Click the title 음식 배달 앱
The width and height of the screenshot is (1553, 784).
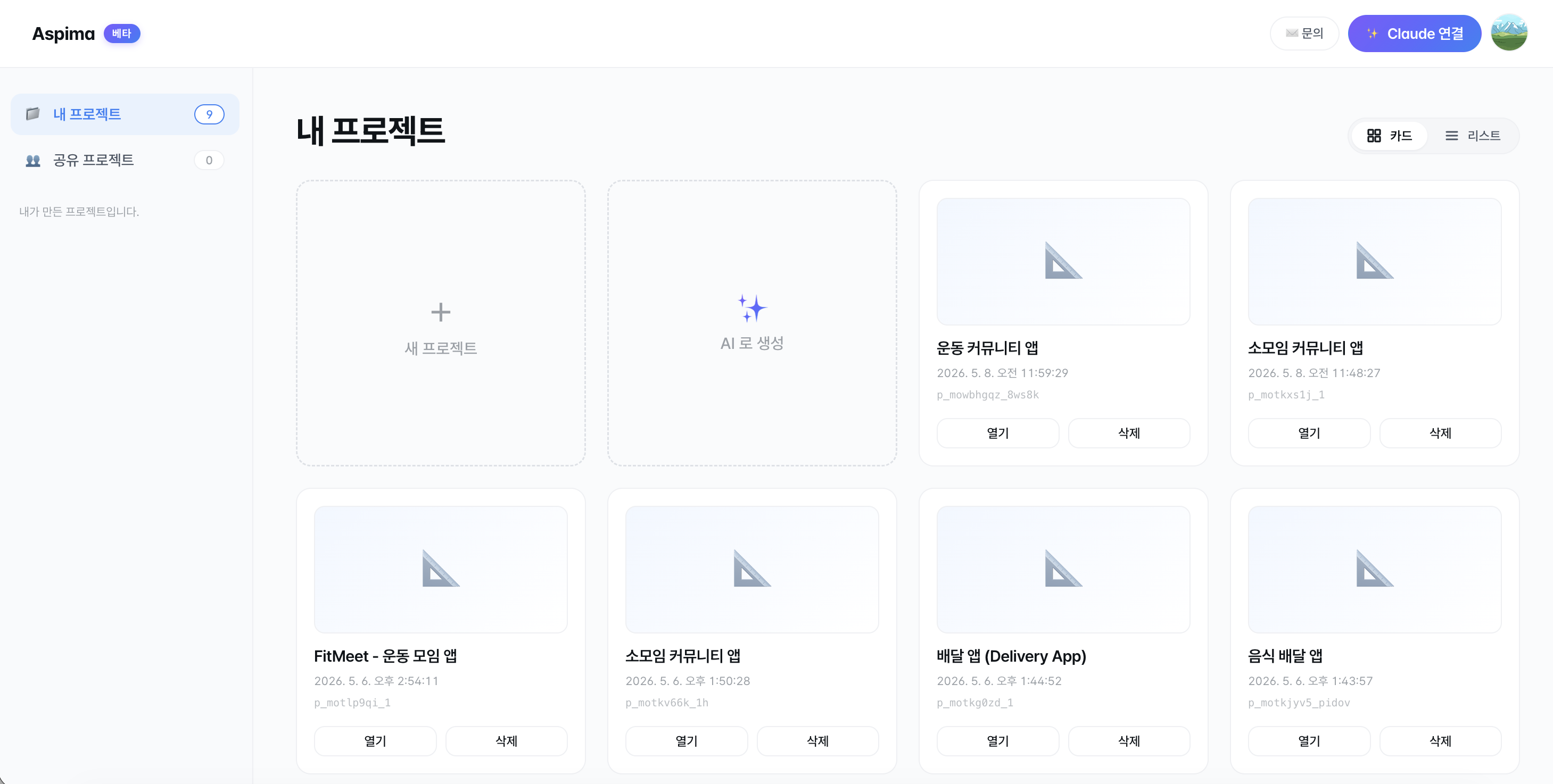(1285, 656)
